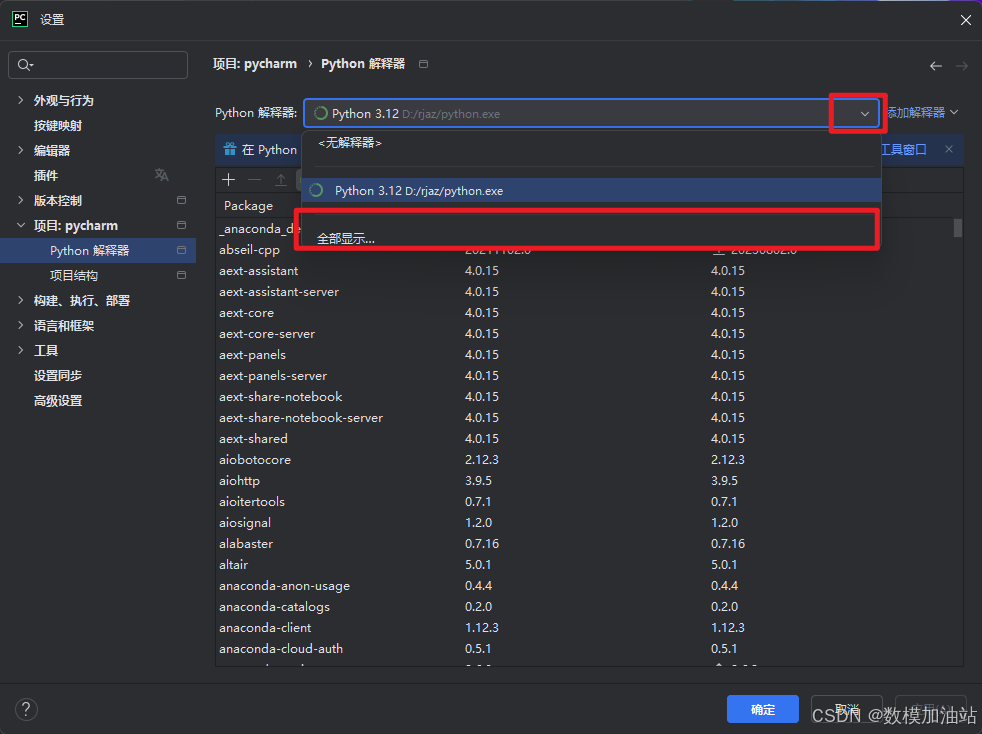Click the translation icon beside 插件
982x734 pixels.
[162, 175]
